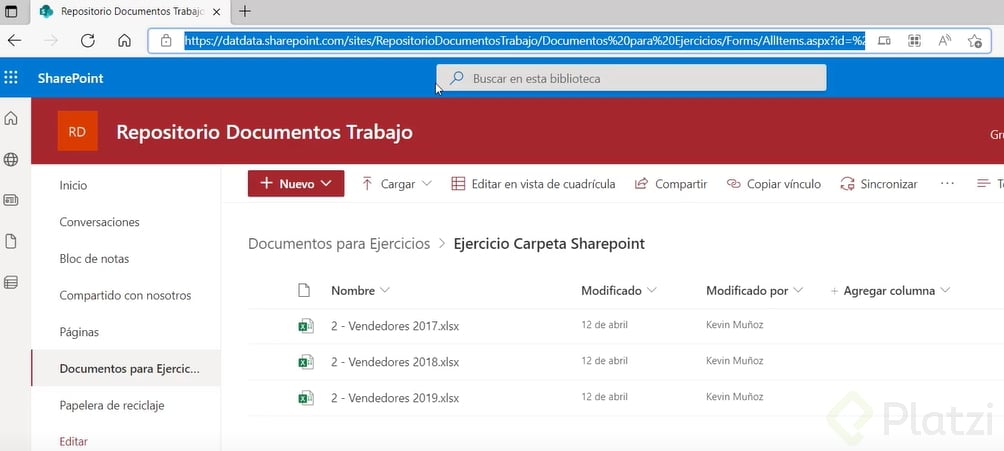The width and height of the screenshot is (1004, 451).
Task: Click SharePoint brand label in header
Action: pos(70,78)
